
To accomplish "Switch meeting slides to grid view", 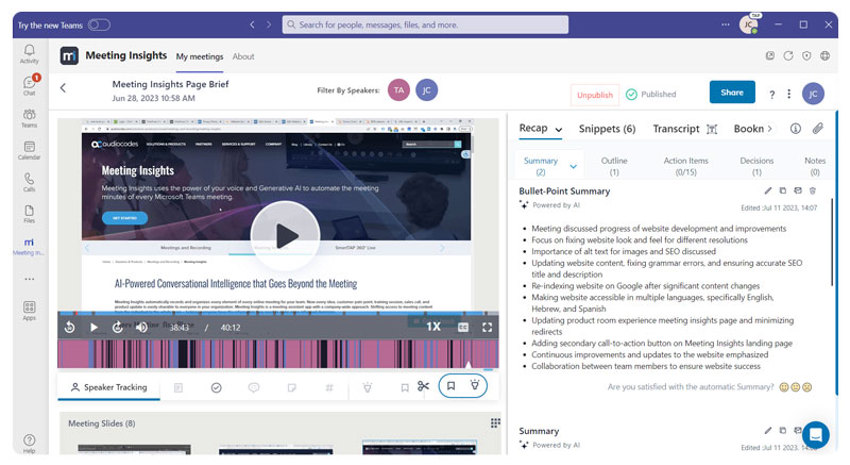I will [494, 423].
